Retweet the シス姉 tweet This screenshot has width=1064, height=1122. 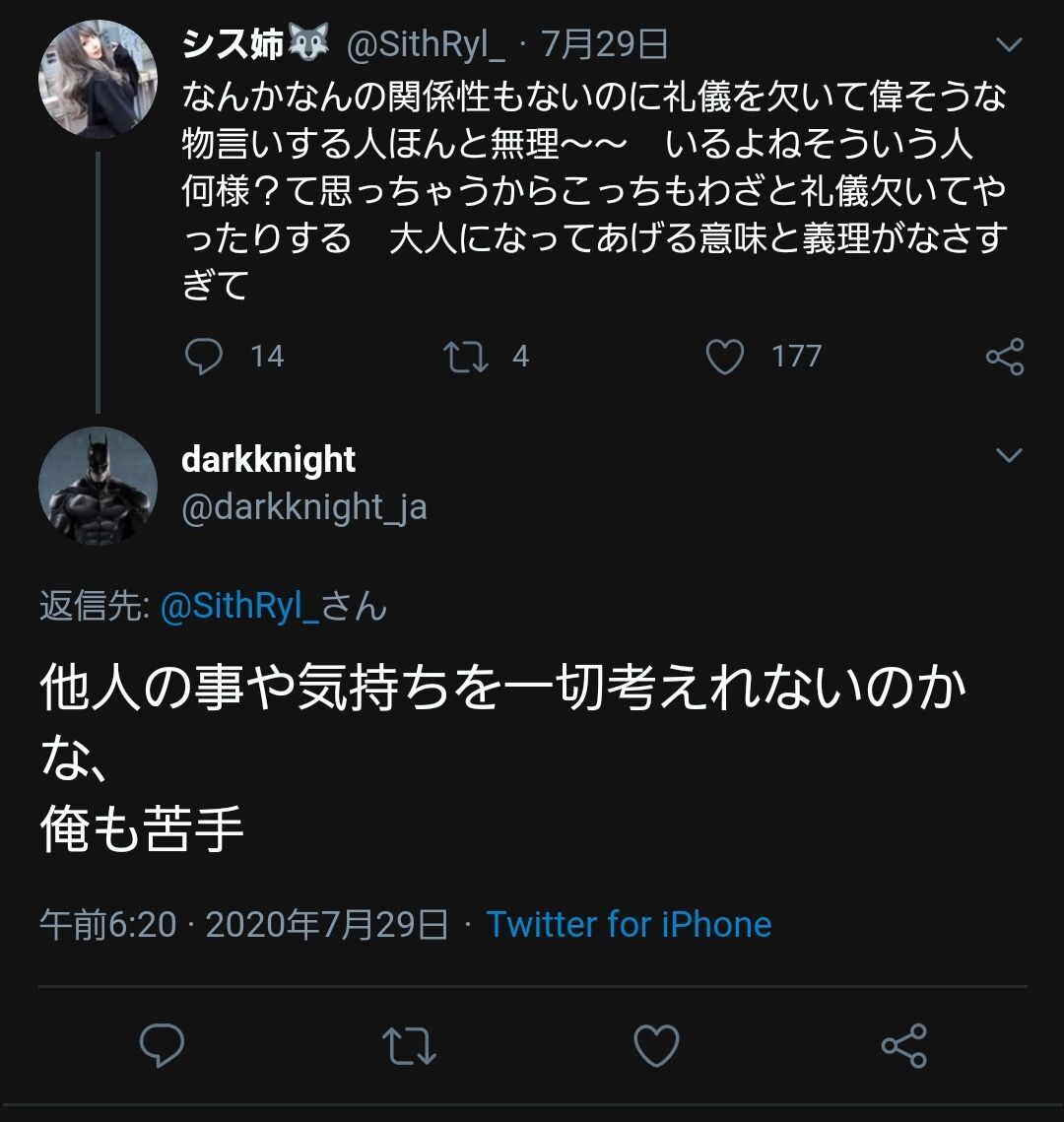(x=466, y=357)
